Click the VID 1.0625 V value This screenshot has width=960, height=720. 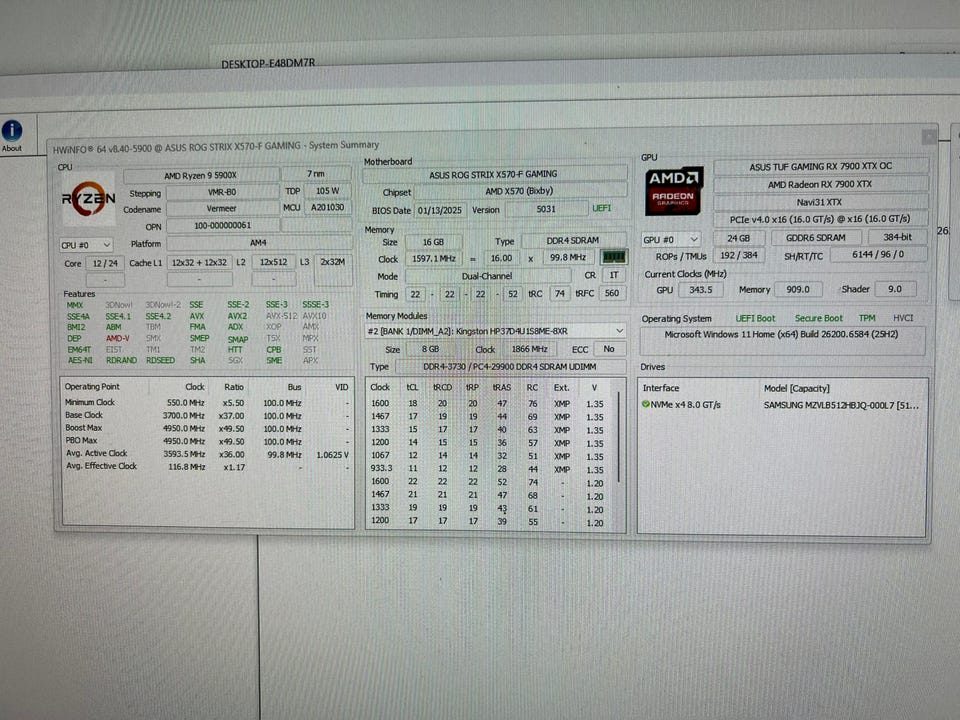pyautogui.click(x=332, y=455)
